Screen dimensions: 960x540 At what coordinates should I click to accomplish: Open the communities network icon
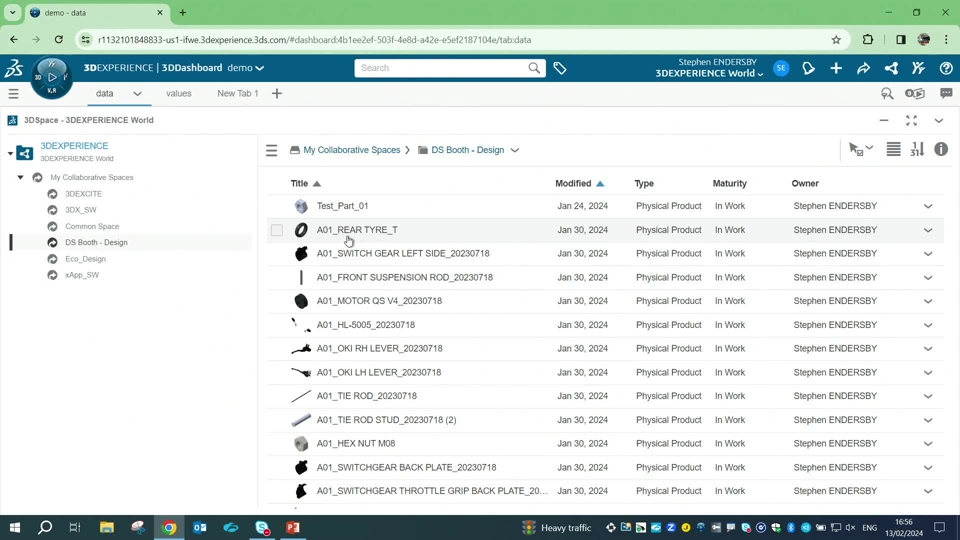click(891, 68)
